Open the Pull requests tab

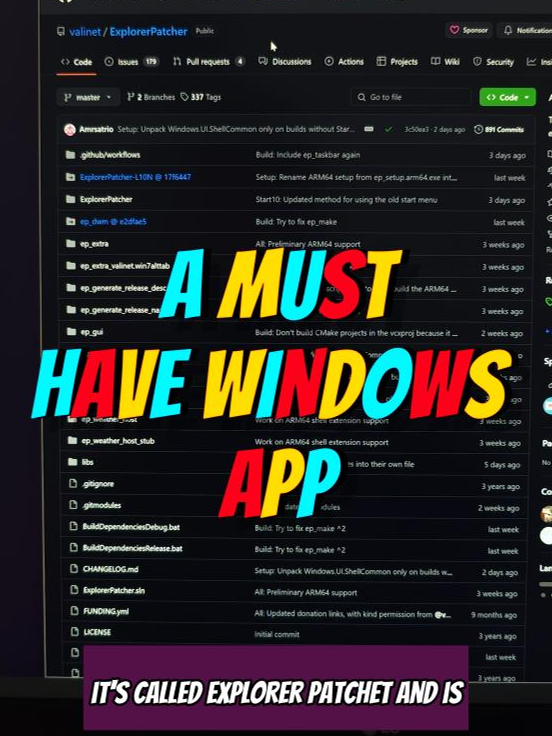208,61
